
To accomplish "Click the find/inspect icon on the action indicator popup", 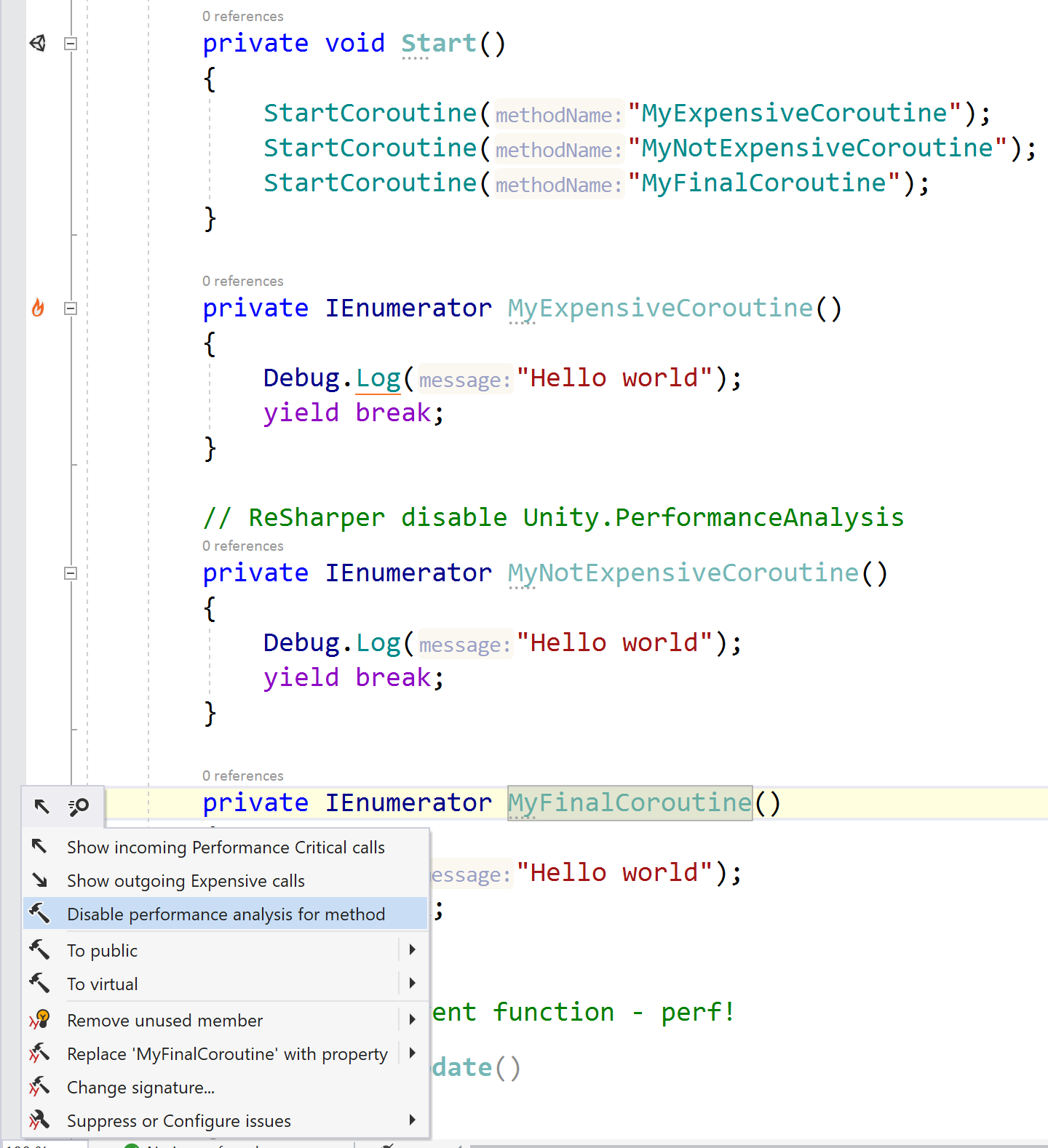I will 79,806.
